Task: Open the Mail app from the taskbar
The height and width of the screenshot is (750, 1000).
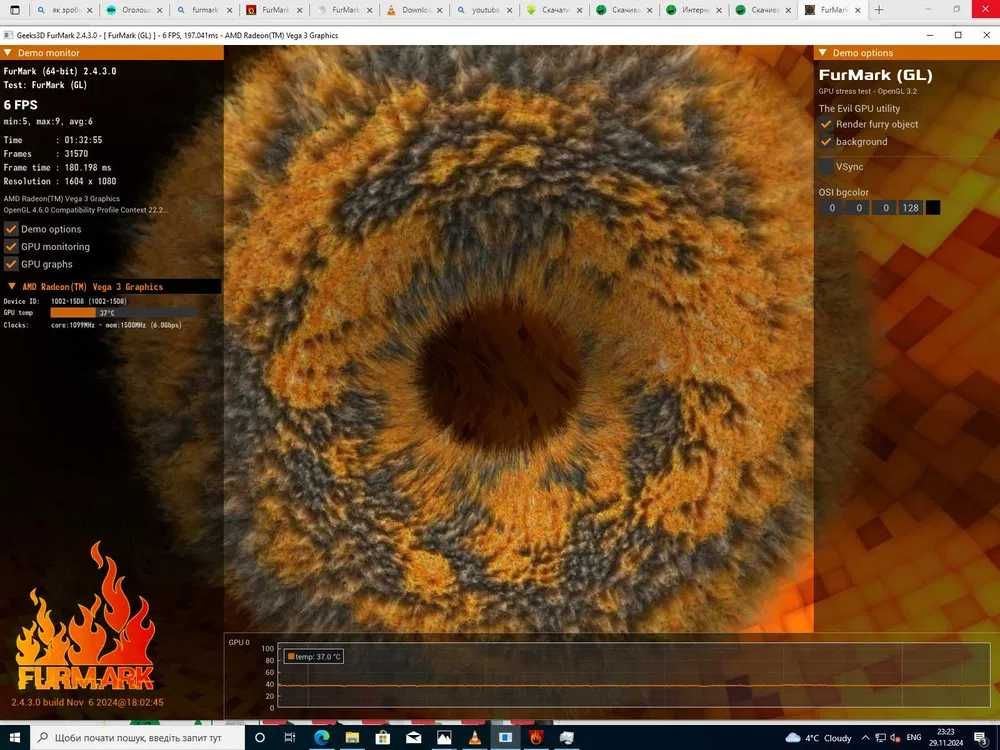Action: point(413,738)
